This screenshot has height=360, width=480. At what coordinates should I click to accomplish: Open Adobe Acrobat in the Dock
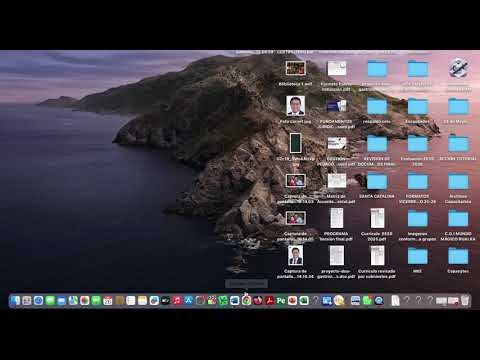[269, 301]
